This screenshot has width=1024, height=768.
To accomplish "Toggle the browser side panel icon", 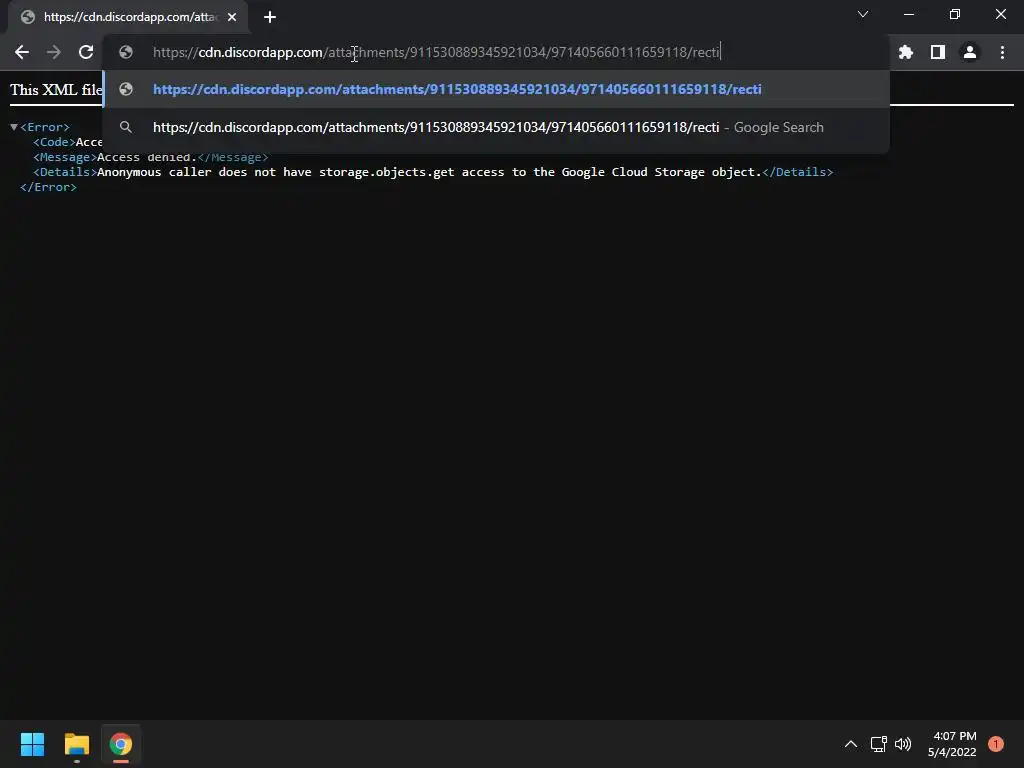I will click(x=937, y=52).
